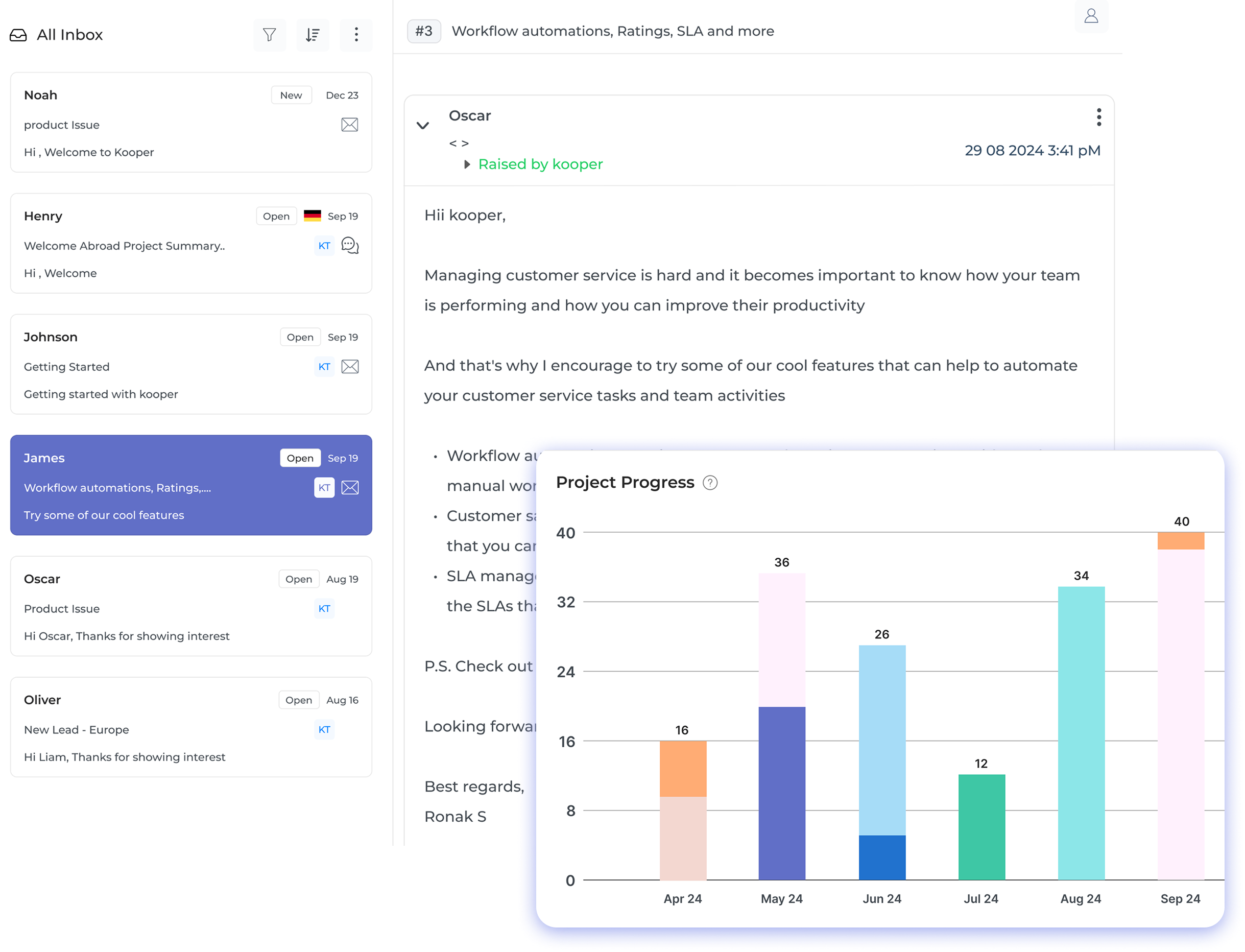Click the New status badge on Noah

pos(291,95)
